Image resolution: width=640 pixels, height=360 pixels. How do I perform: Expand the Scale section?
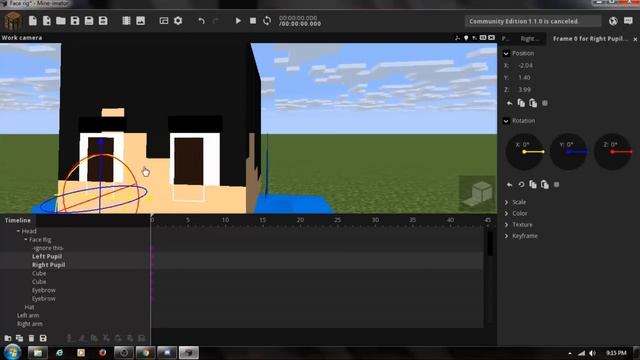(x=507, y=202)
